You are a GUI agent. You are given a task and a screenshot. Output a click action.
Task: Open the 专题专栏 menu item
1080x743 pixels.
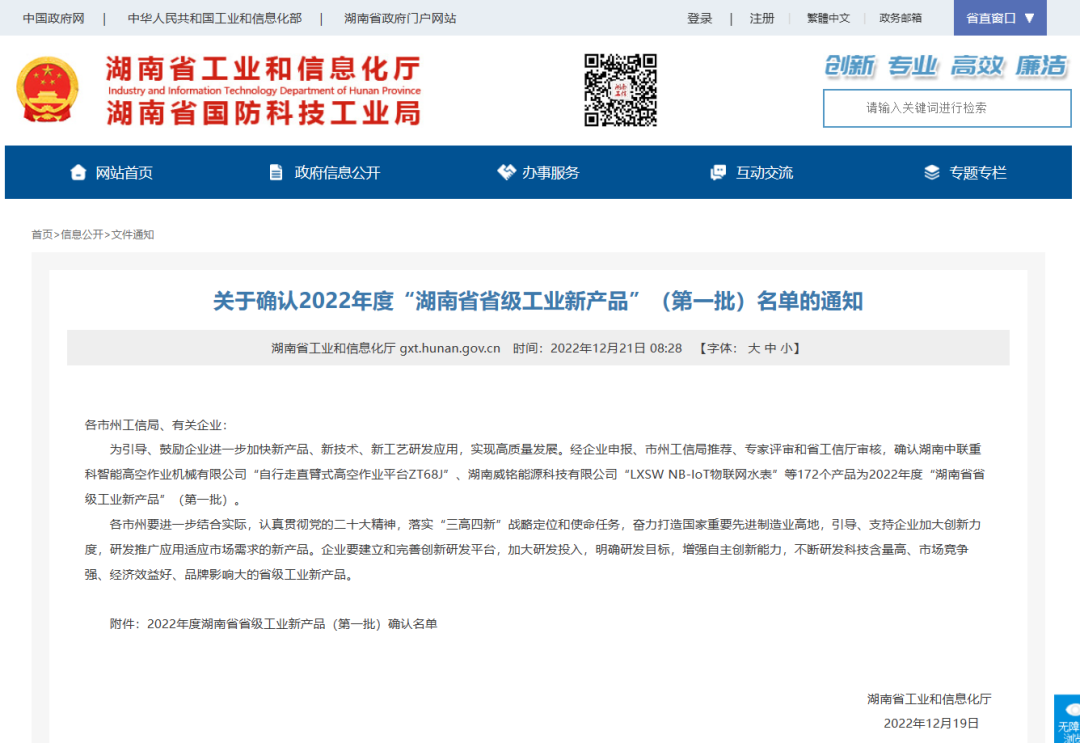[x=977, y=172]
